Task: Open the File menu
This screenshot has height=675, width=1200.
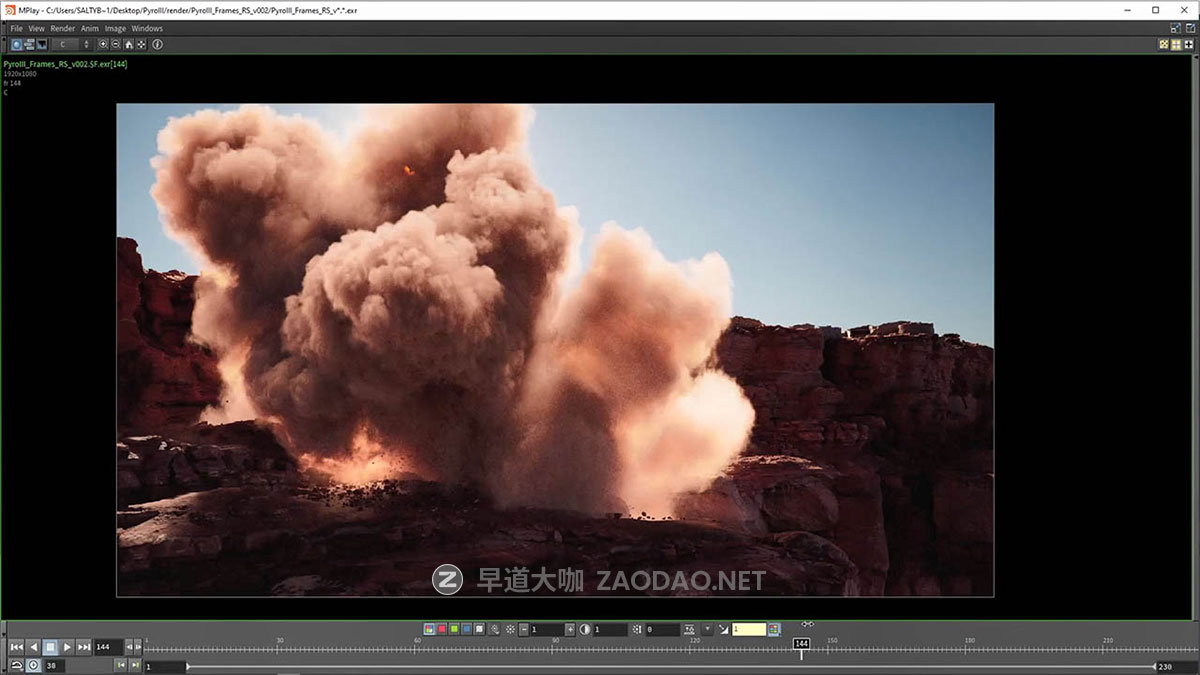Action: pos(16,28)
